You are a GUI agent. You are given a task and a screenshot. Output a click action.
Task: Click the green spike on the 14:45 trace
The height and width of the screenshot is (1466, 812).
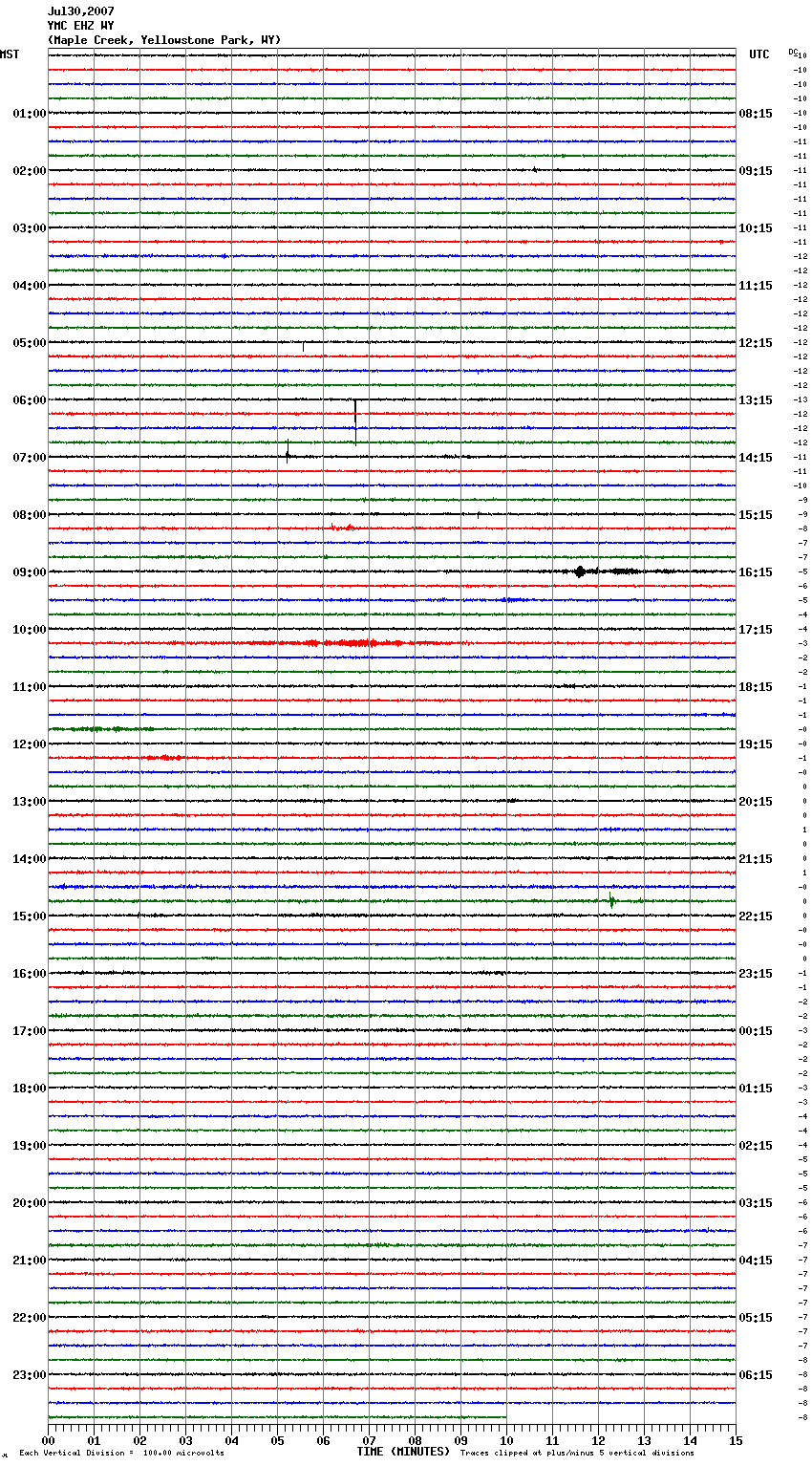(611, 900)
